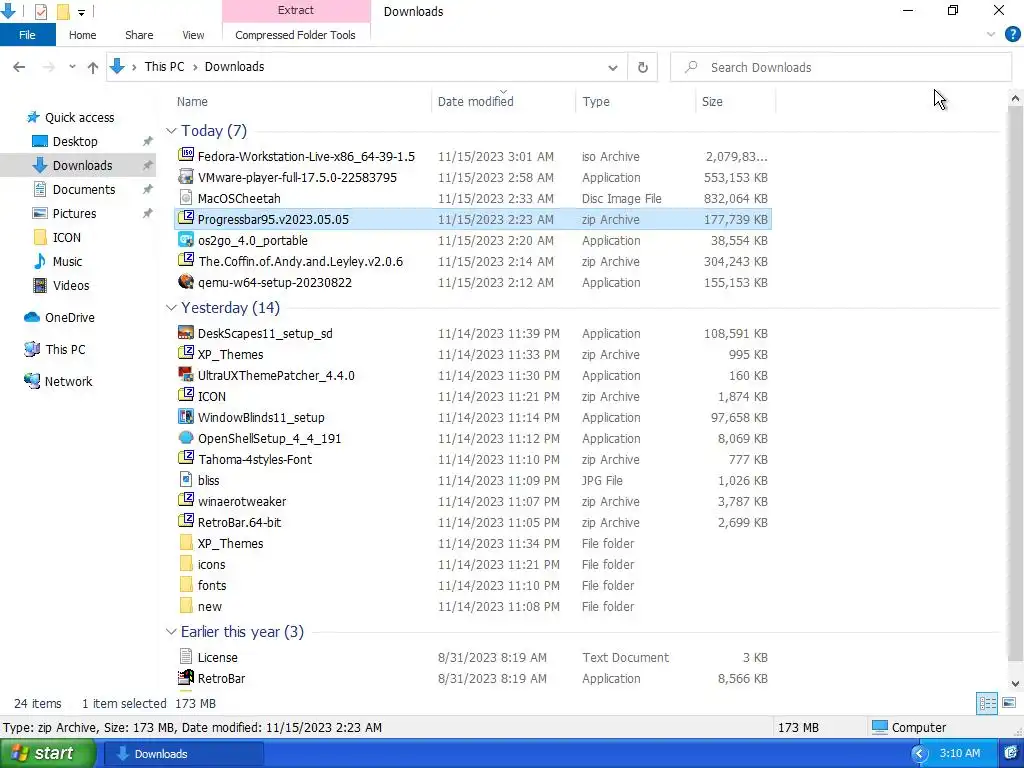Click the taskbar clock showing 3:10 AM
The image size is (1024, 768).
tap(959, 753)
